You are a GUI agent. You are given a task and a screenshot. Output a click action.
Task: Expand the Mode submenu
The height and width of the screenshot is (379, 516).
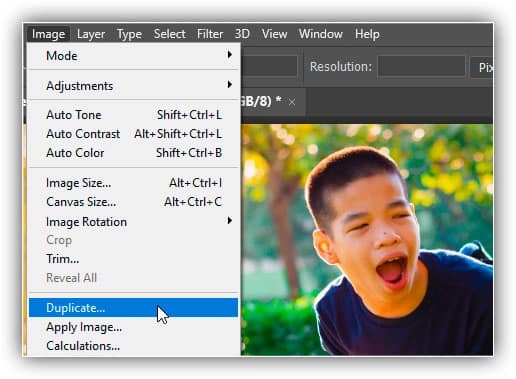(x=134, y=56)
